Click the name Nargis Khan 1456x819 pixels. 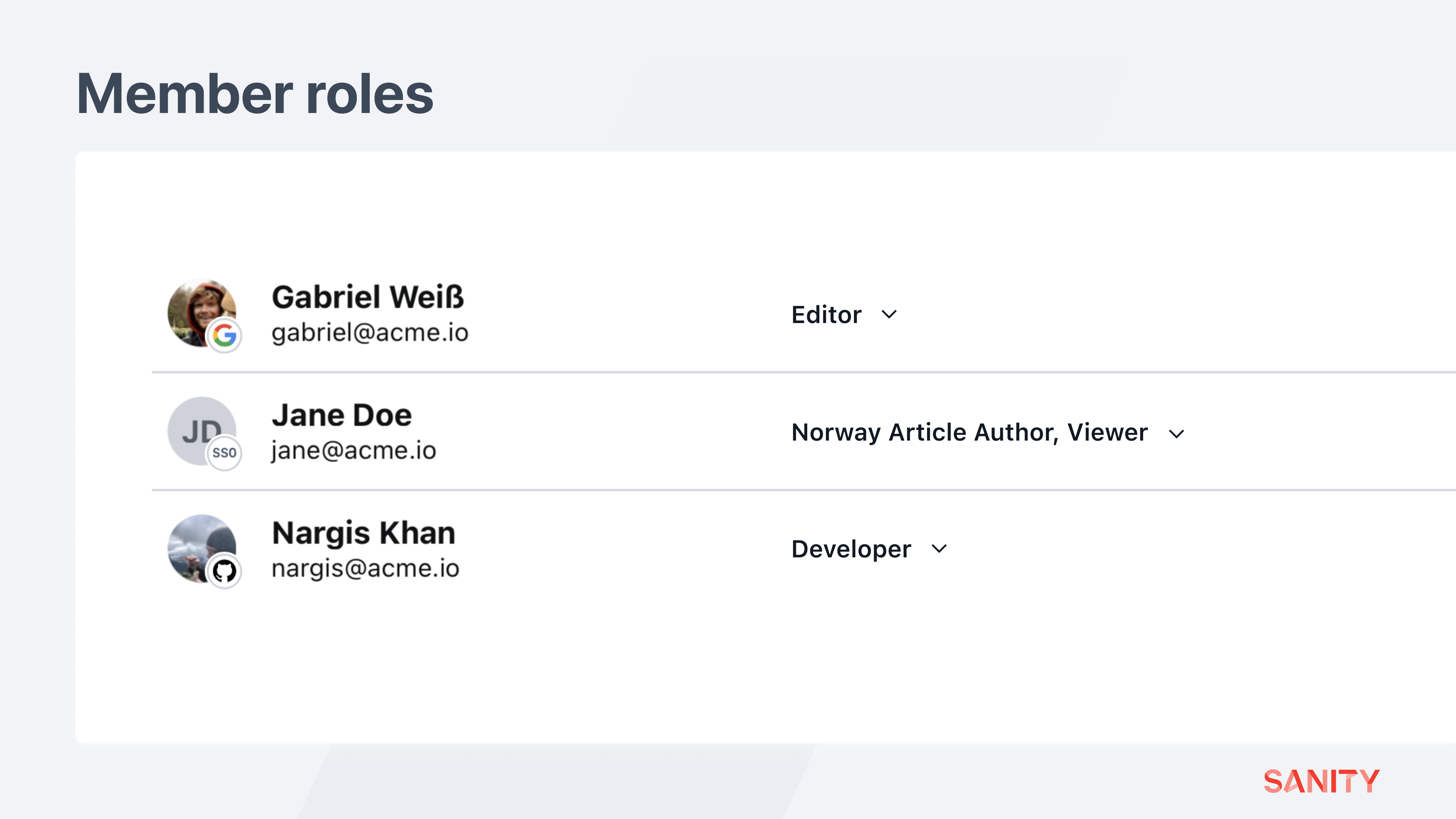coord(364,533)
